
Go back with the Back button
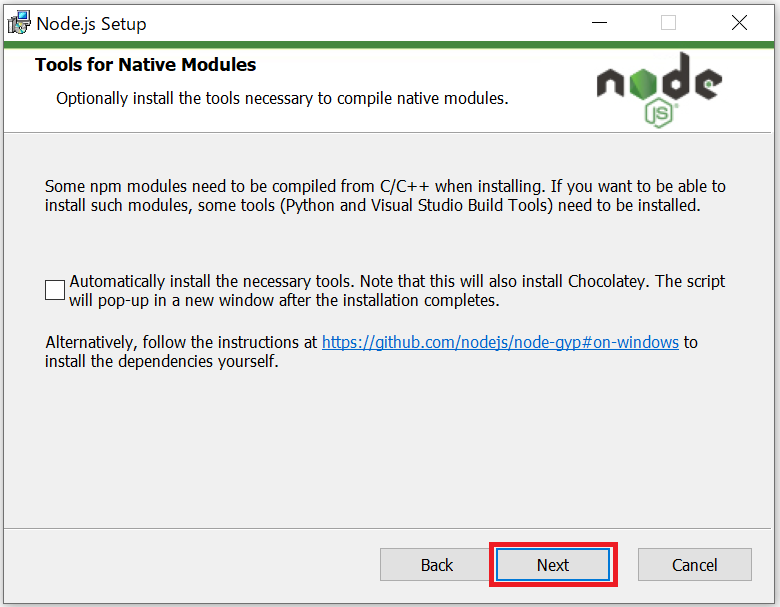click(437, 565)
